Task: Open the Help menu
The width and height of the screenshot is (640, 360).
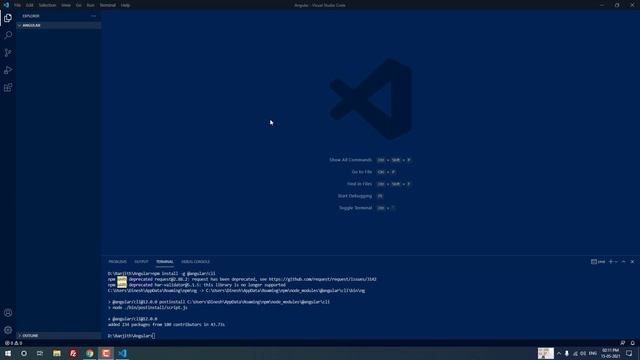Action: (x=125, y=5)
